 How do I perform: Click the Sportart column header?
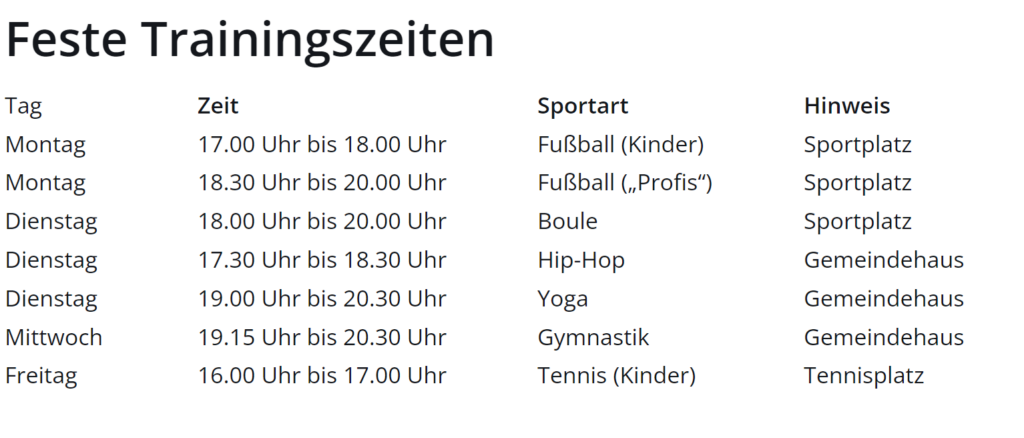(583, 106)
